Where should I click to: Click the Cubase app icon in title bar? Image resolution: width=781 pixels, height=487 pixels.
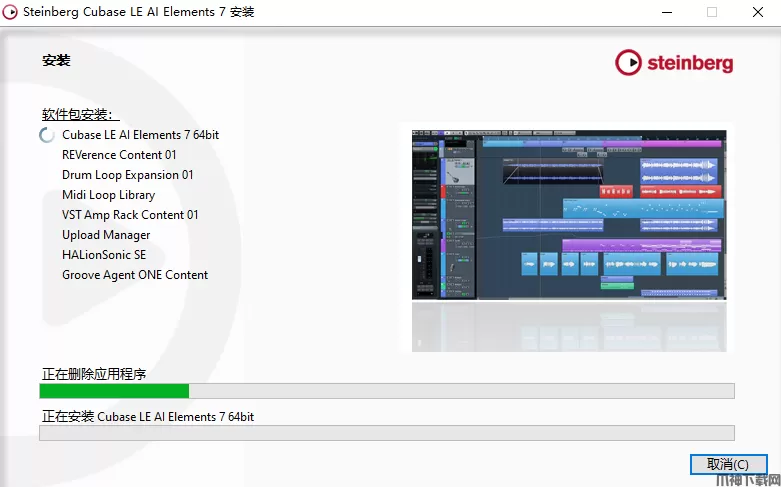click(10, 12)
